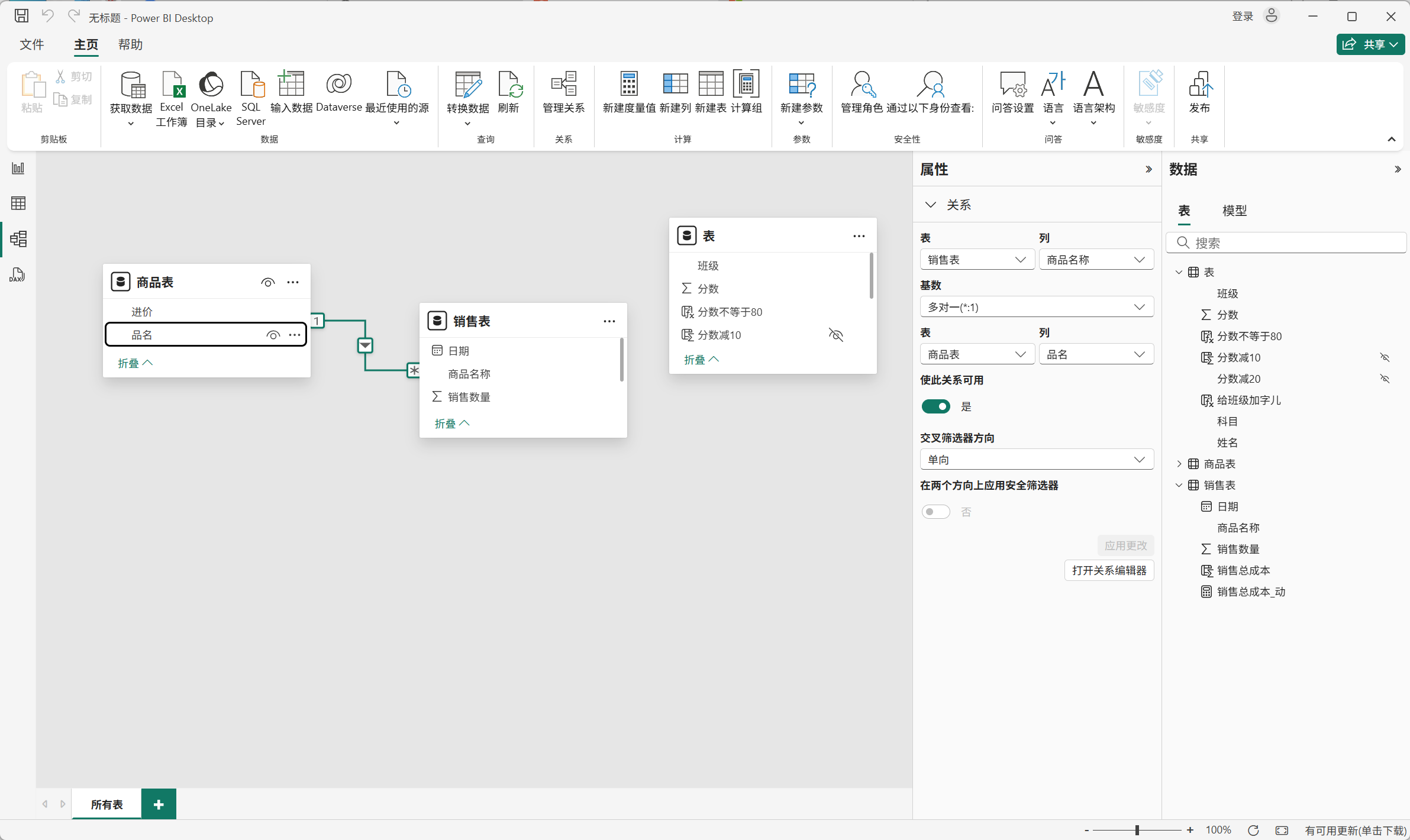
Task: Toggle visibility eye icon on 品名 field
Action: click(x=273, y=335)
